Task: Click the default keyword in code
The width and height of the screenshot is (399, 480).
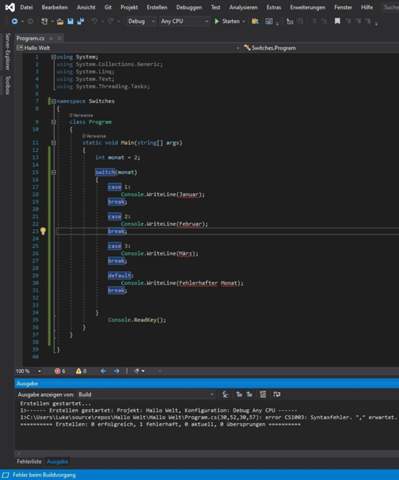Action: (120, 275)
